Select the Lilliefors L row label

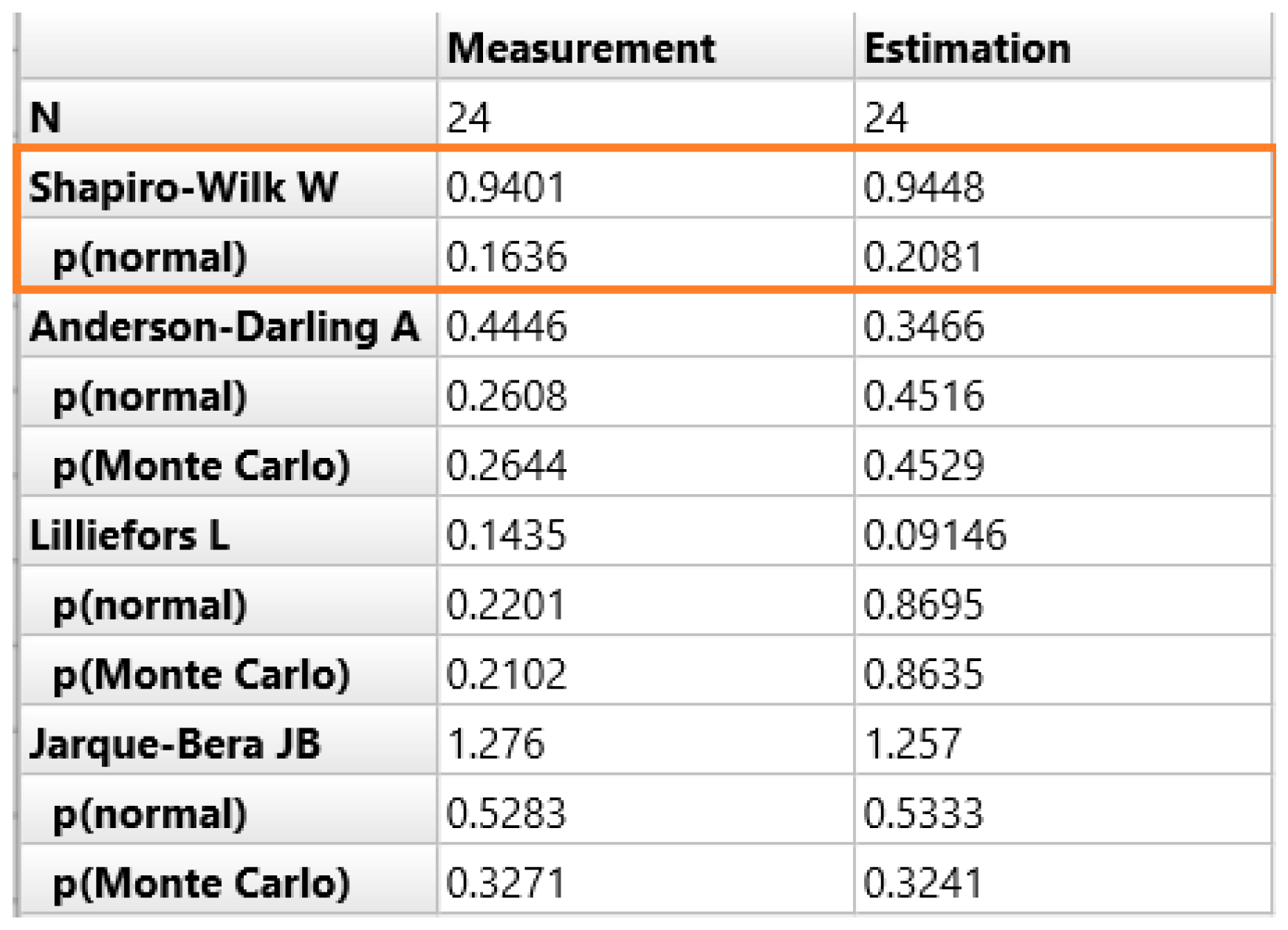(x=129, y=535)
